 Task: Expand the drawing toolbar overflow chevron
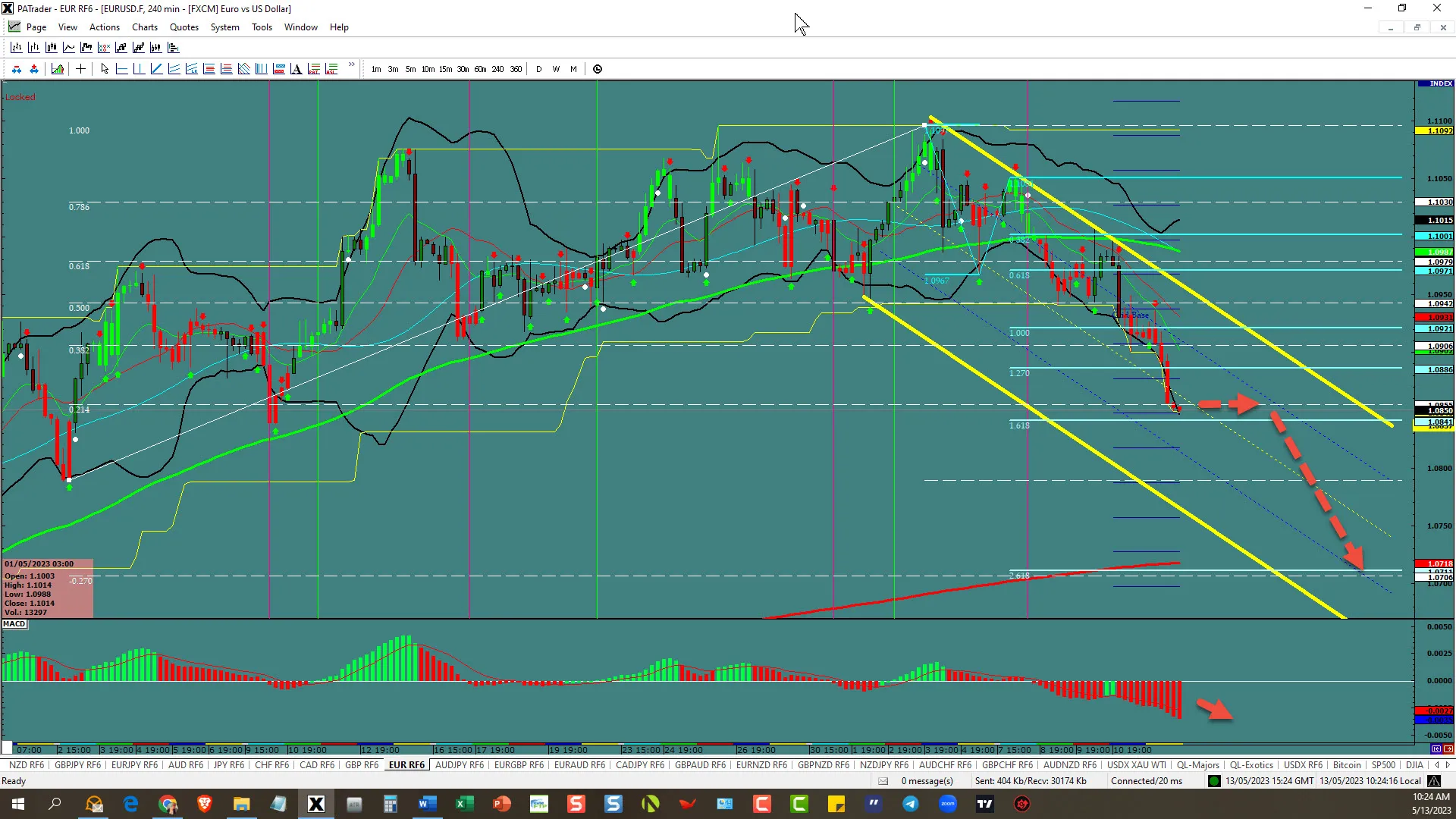(352, 64)
